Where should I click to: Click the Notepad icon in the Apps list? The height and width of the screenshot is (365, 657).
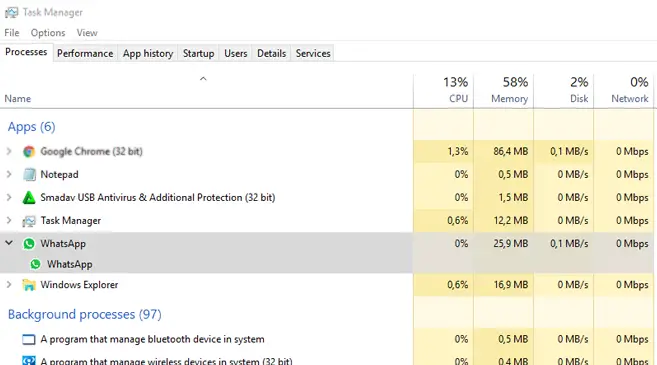(x=29, y=174)
